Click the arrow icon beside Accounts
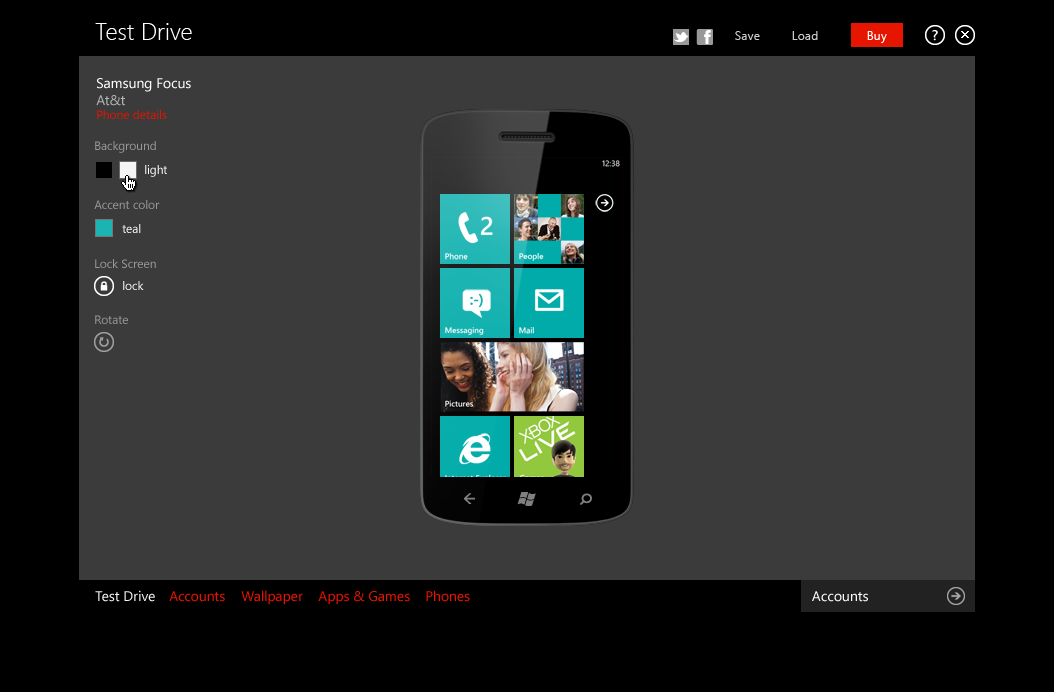1054x692 pixels. [x=956, y=596]
